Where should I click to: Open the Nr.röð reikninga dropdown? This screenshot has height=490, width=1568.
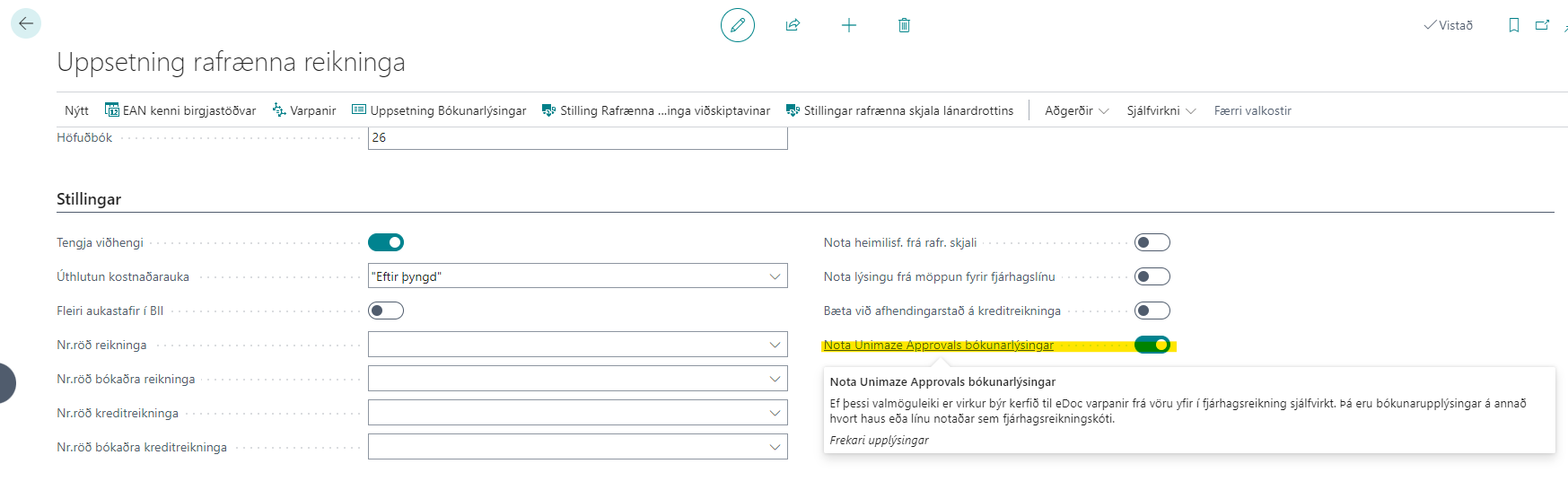pos(775,345)
